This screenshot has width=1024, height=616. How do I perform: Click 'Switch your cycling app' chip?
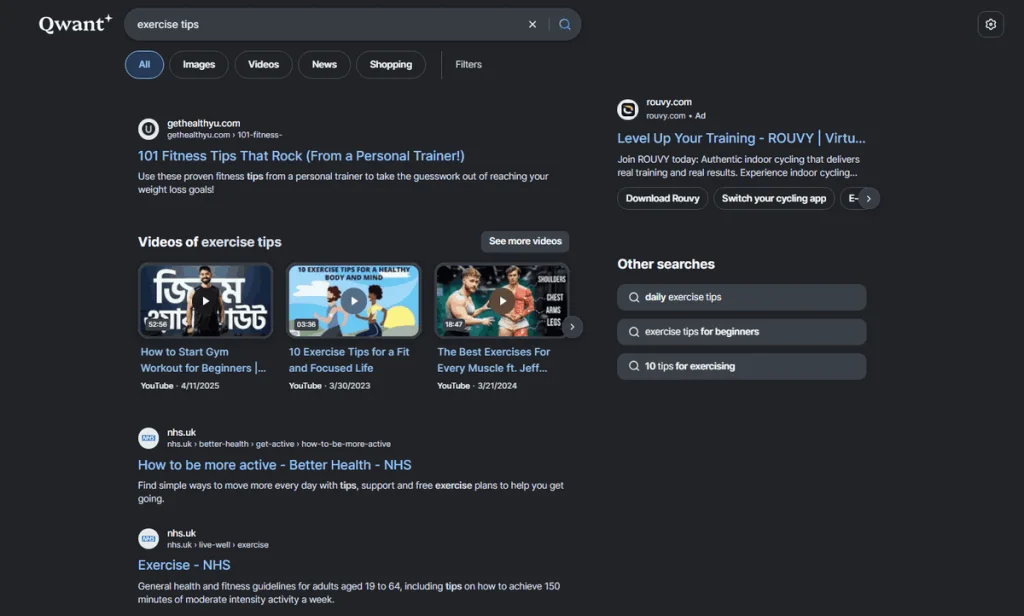(x=774, y=199)
